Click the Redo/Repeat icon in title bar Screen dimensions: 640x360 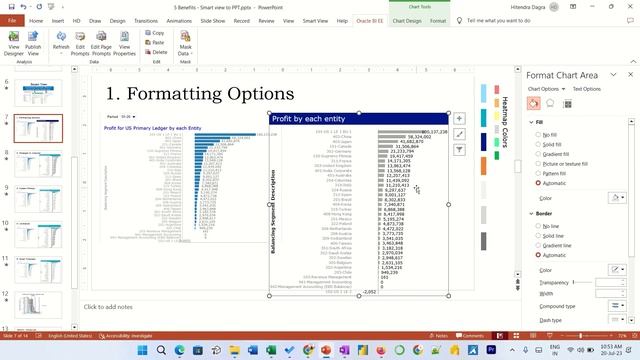click(39, 7)
